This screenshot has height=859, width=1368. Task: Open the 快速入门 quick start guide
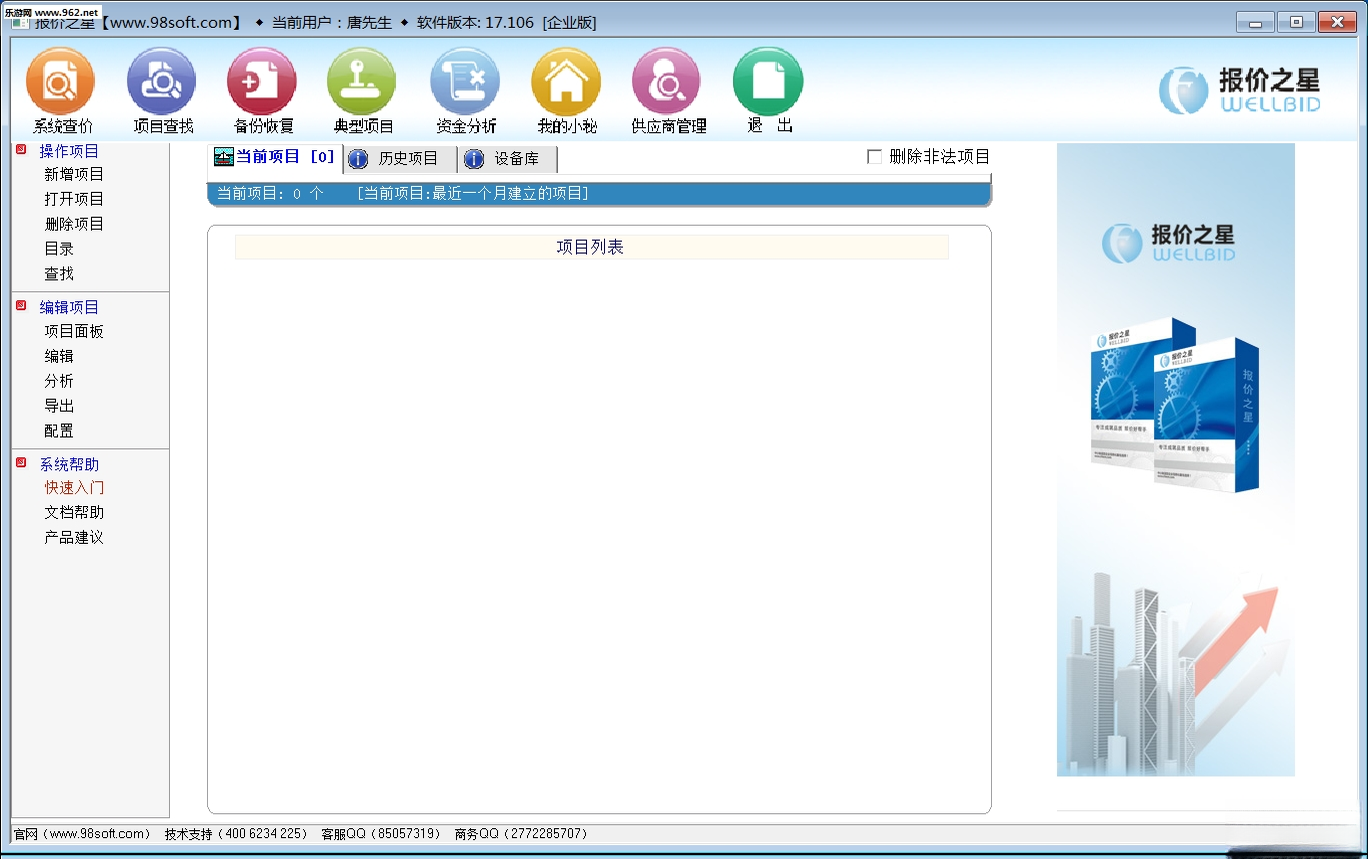(74, 488)
